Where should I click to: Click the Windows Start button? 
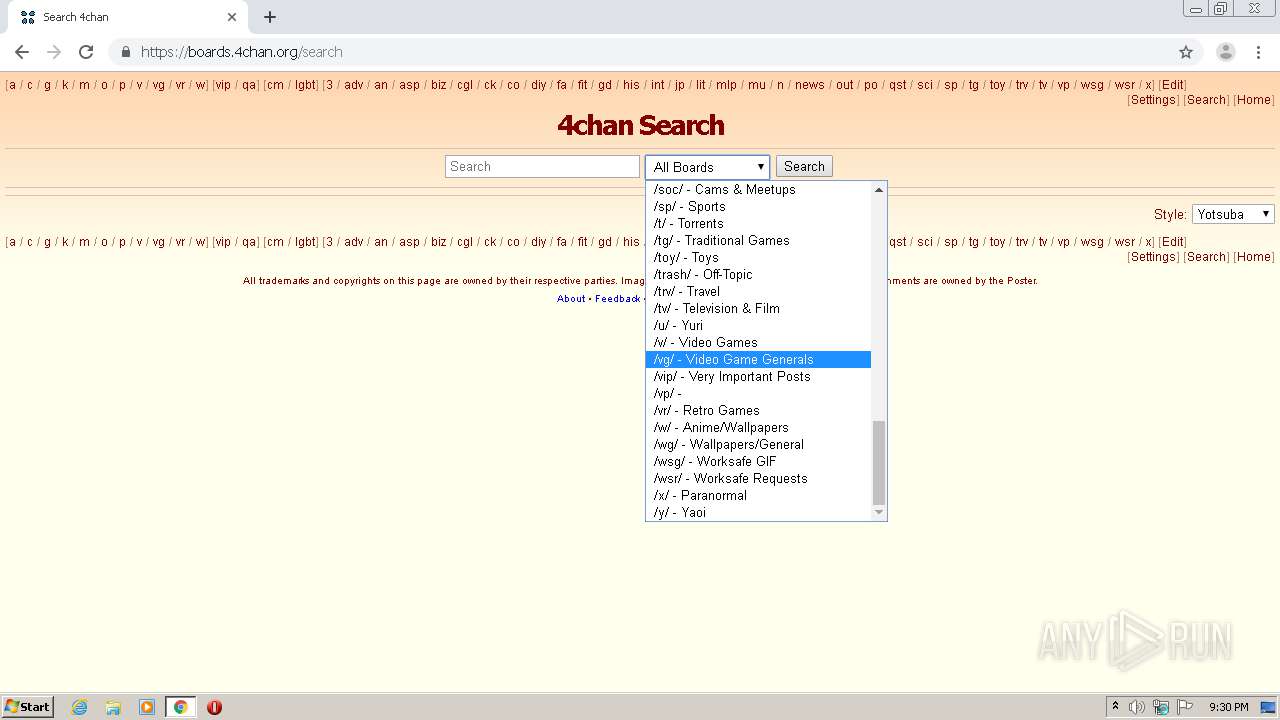pos(28,707)
